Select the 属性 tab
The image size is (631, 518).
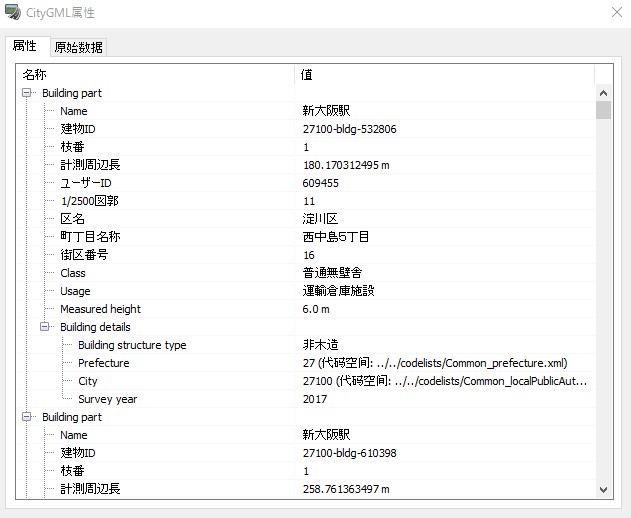(25, 46)
